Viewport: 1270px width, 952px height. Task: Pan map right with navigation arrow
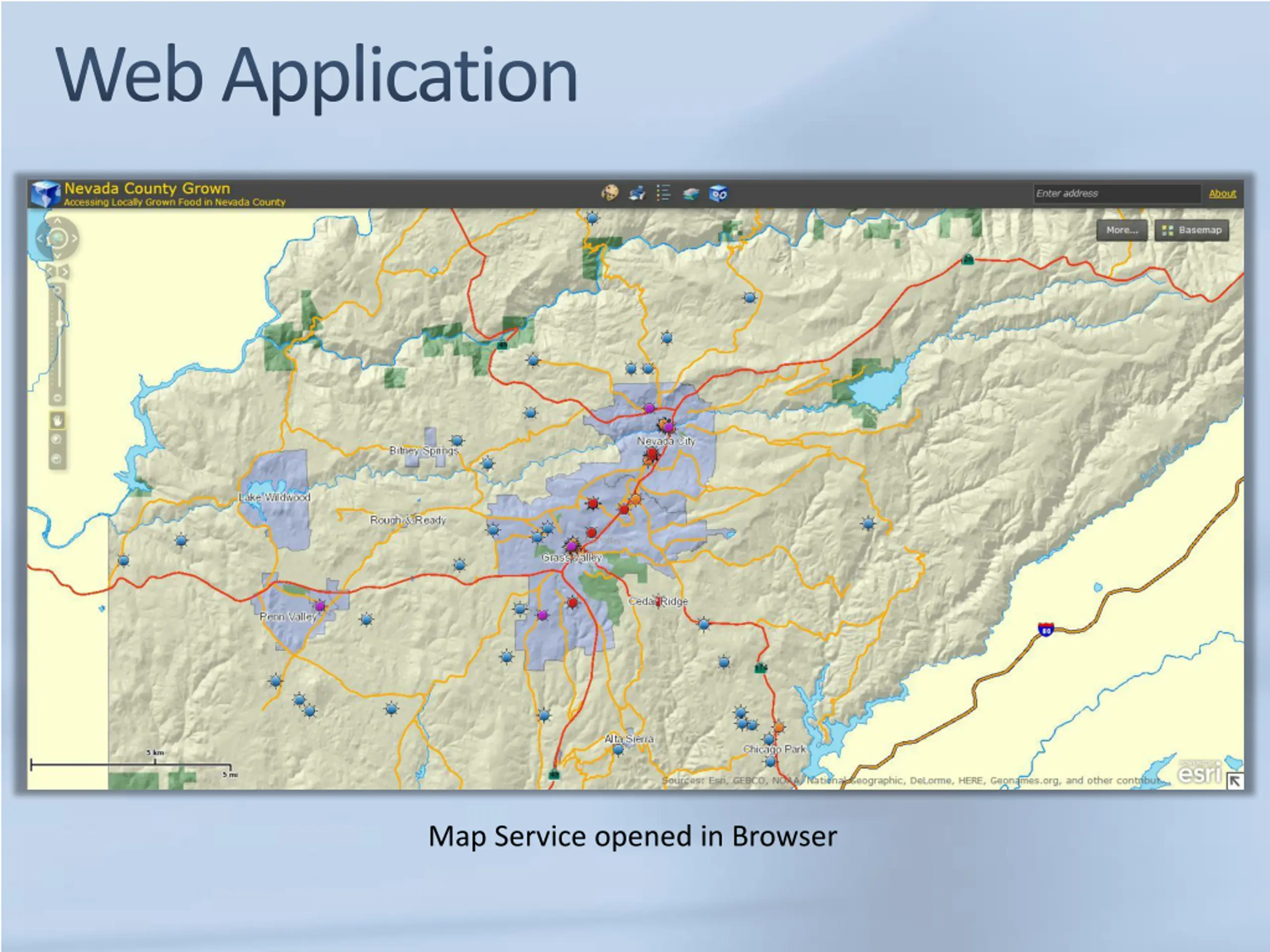tap(74, 238)
